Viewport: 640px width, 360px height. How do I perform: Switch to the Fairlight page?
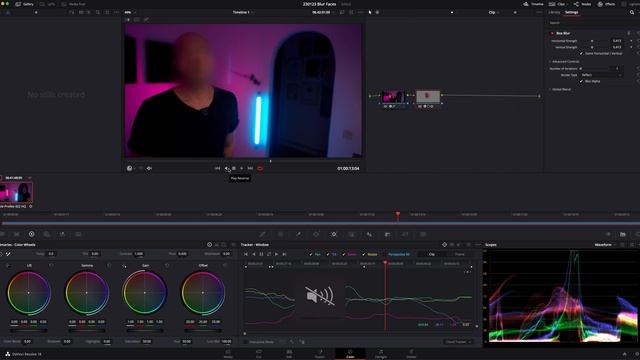pos(381,353)
